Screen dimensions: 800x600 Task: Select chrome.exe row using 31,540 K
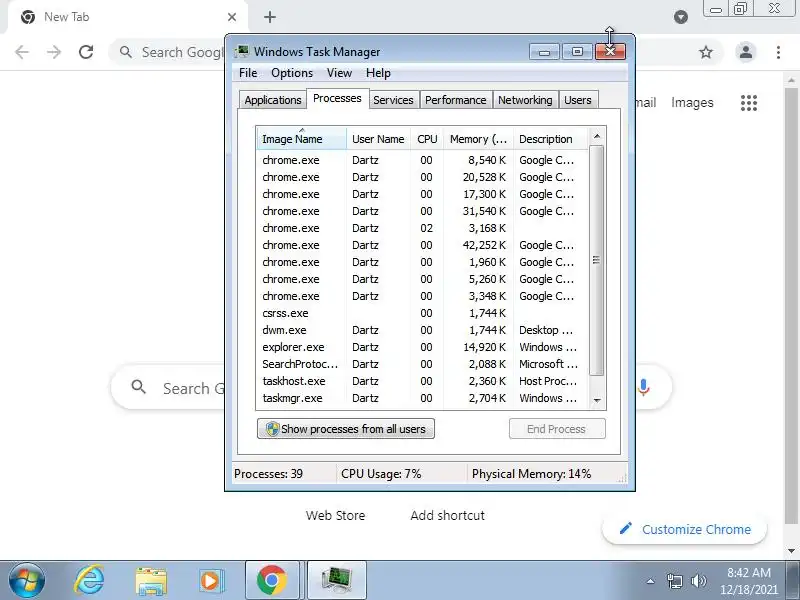(422, 211)
